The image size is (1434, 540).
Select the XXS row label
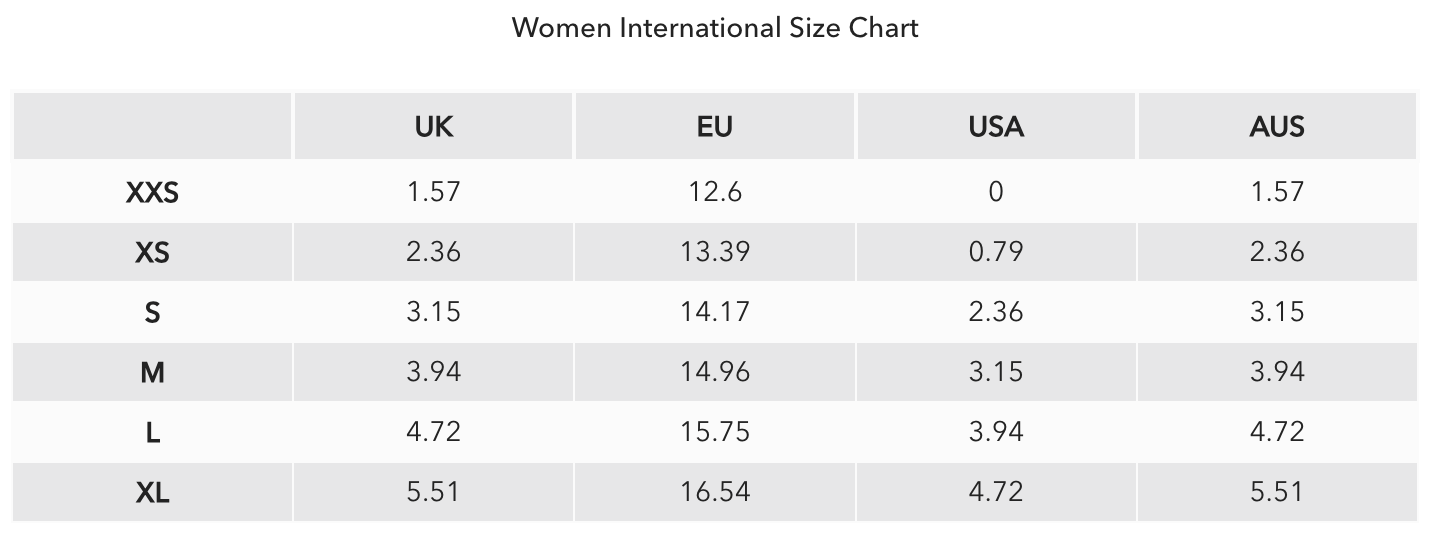152,192
